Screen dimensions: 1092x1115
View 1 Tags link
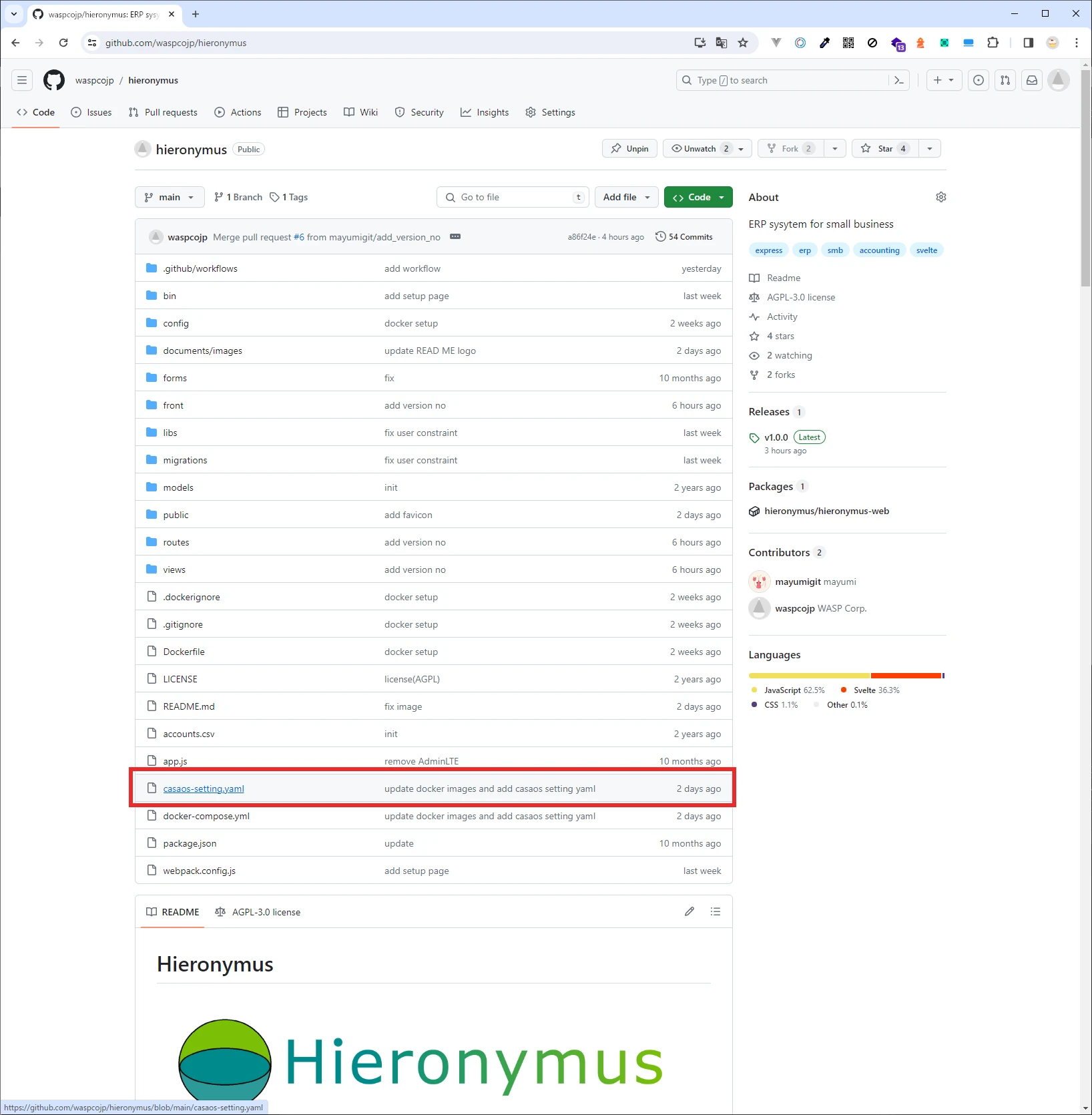tap(288, 197)
